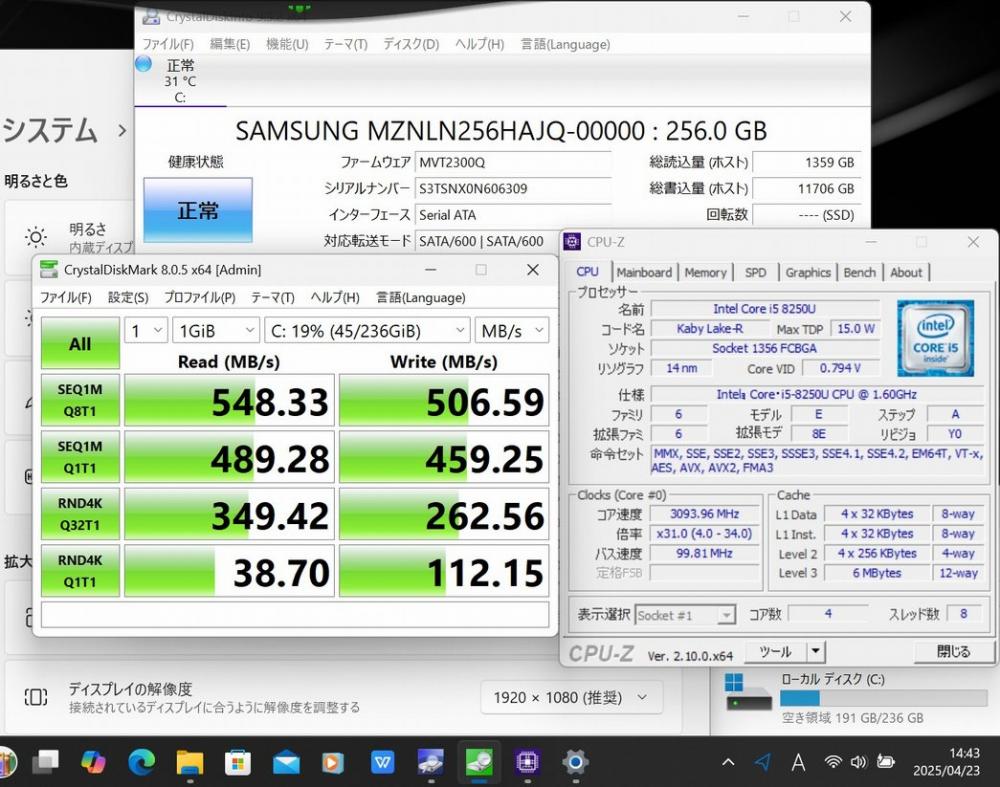
Task: Open CrystalDiskInfo ディスク(D) menu
Action: click(411, 44)
